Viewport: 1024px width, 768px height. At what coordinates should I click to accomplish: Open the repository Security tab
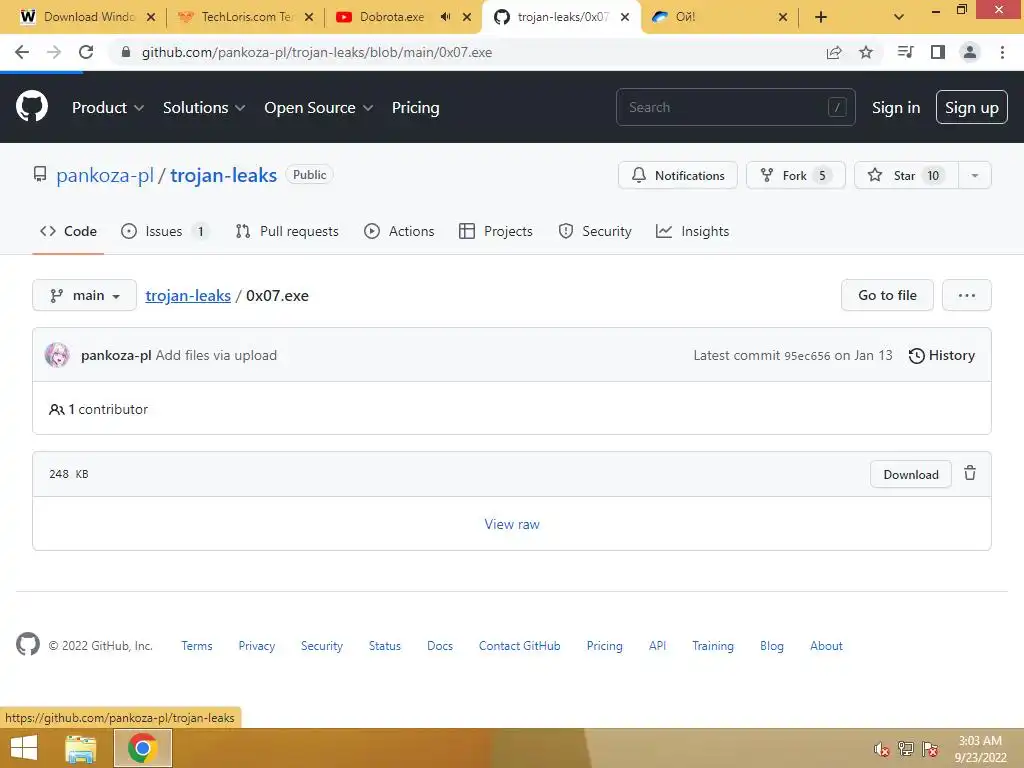coord(595,231)
